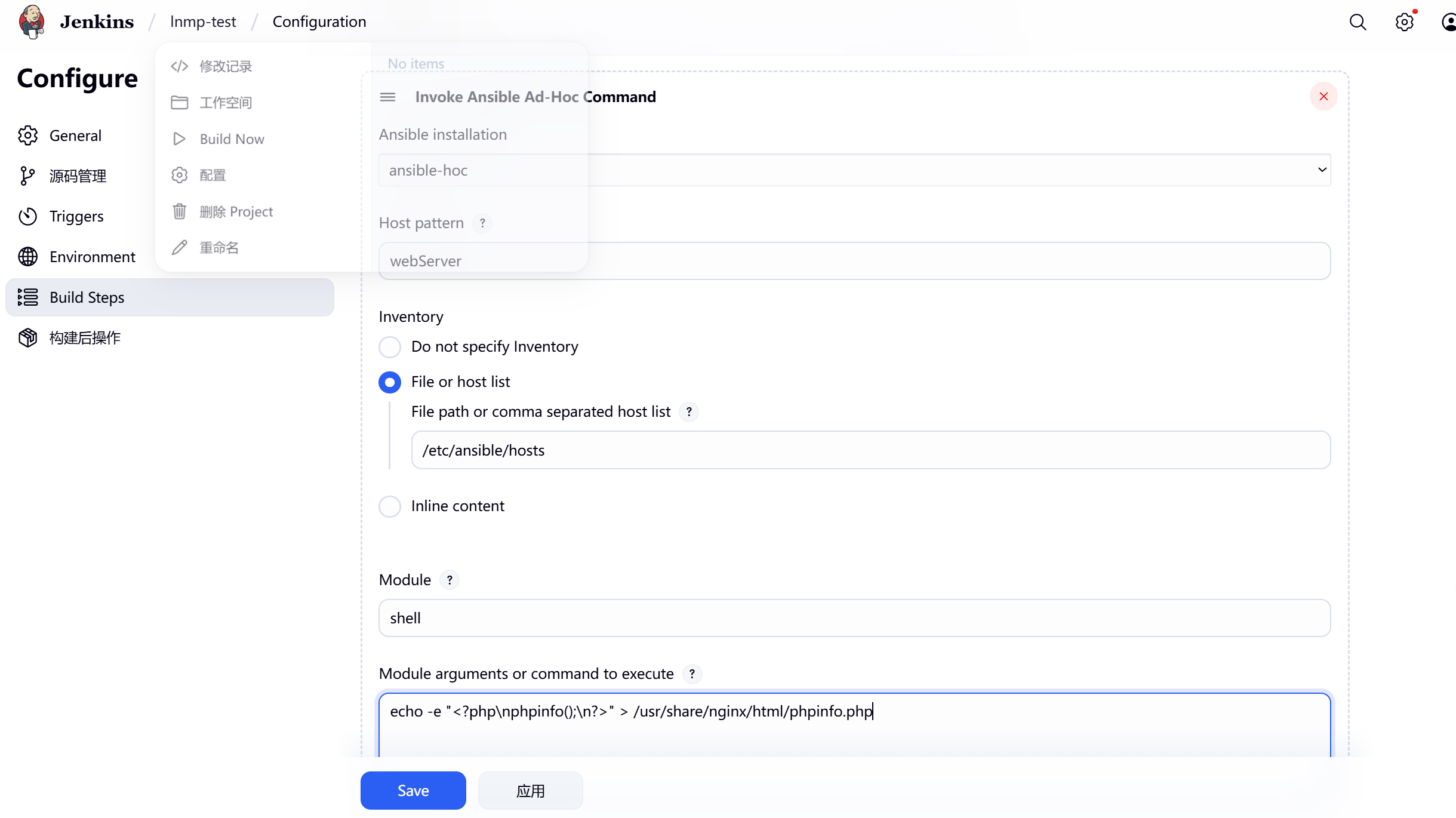Show help for file path host list
The height and width of the screenshot is (818, 1456).
[689, 412]
